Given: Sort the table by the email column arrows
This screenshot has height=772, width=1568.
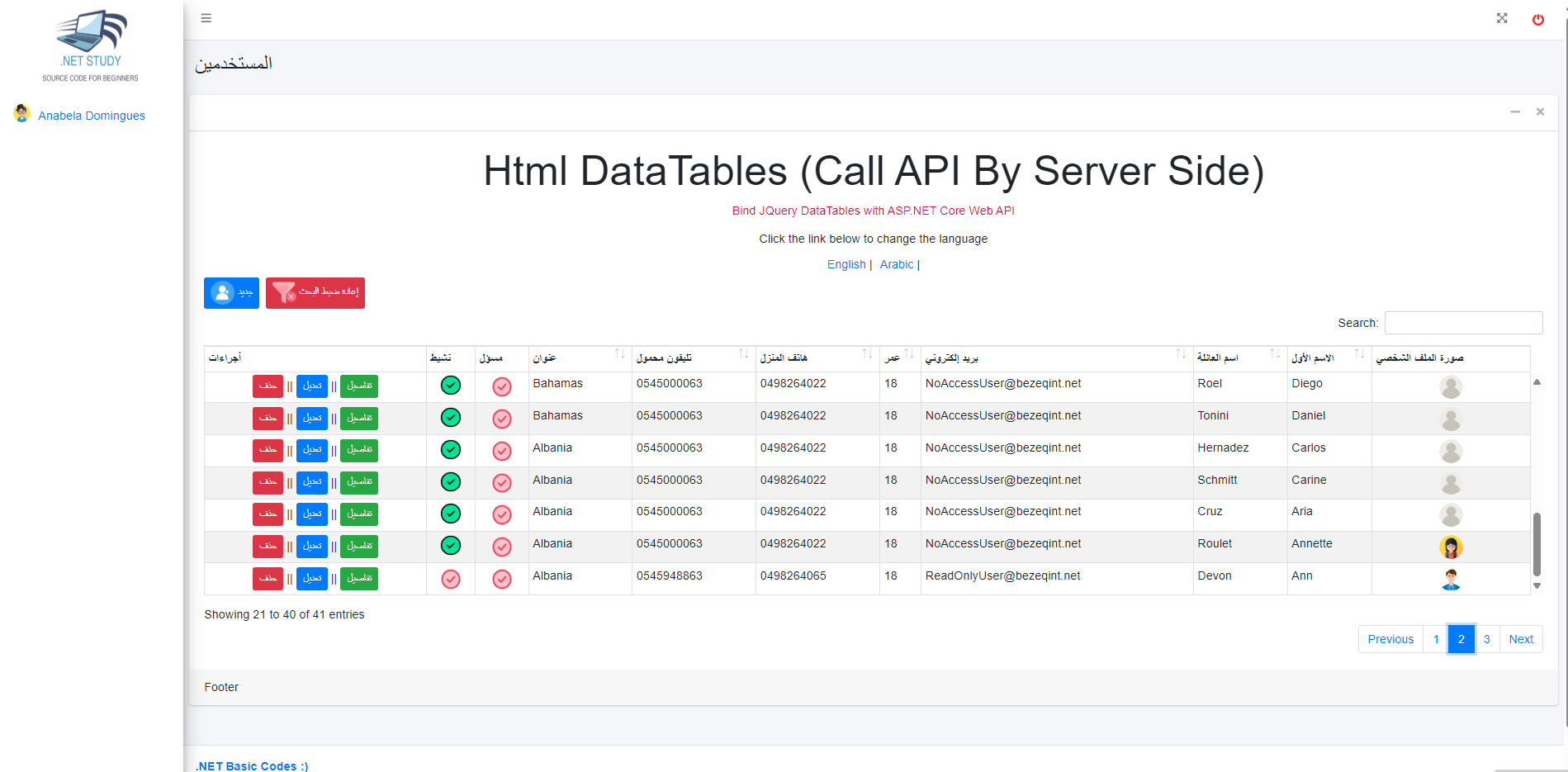Looking at the screenshot, I should pos(1181,354).
